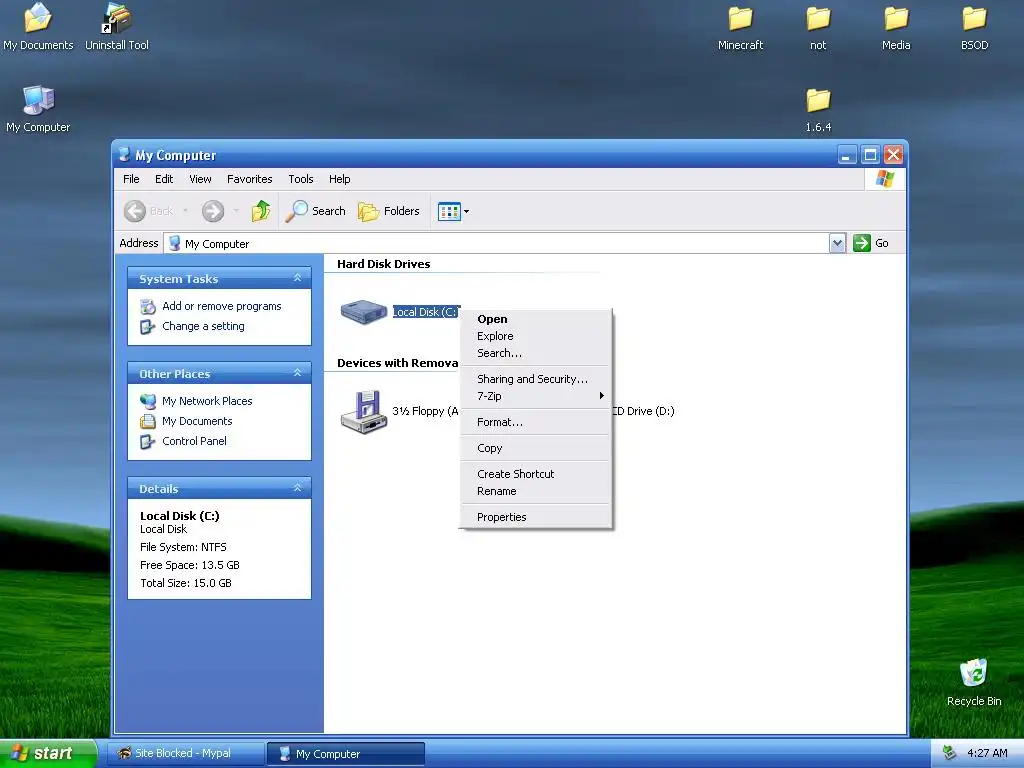The image size is (1024, 768).
Task: Click 'File System: NTFS' detail text
Action: 183,547
